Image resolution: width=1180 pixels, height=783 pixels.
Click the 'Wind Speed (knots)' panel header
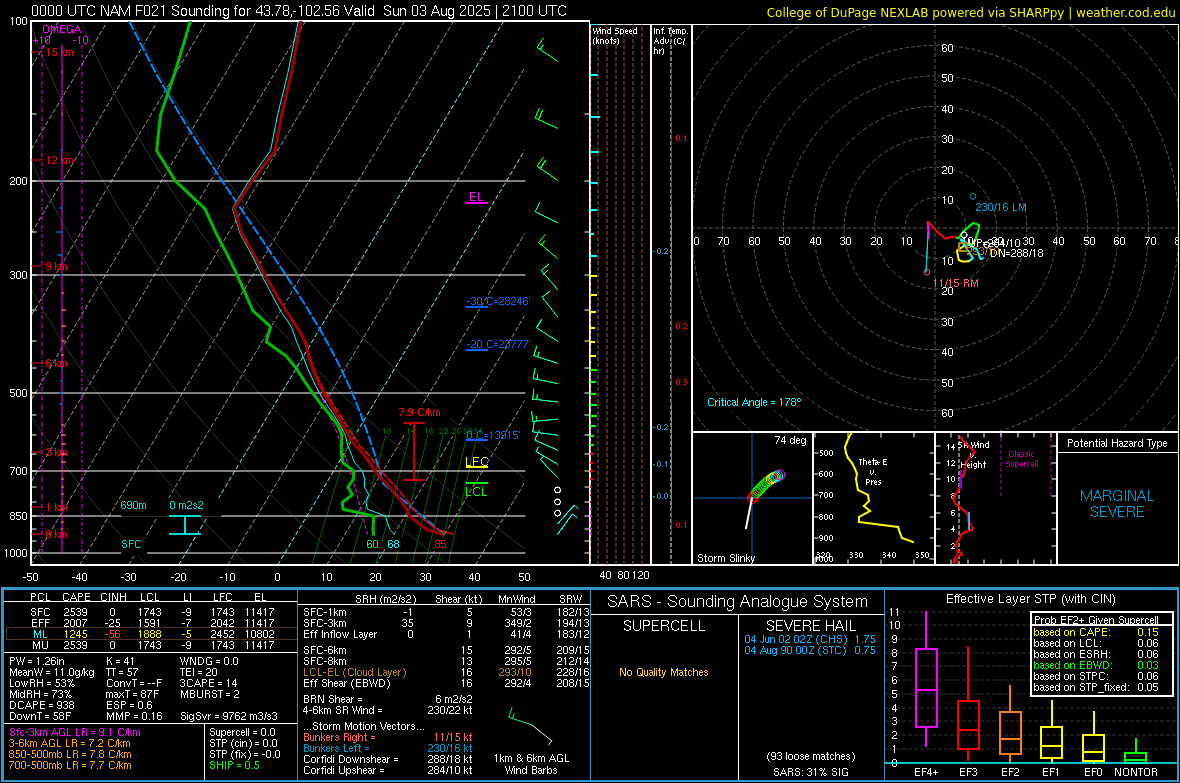tap(615, 35)
